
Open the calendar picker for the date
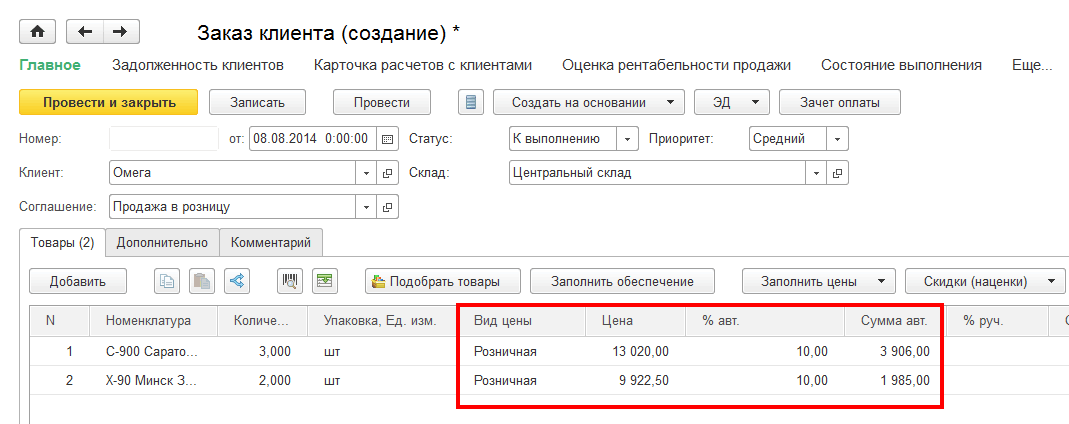(388, 139)
